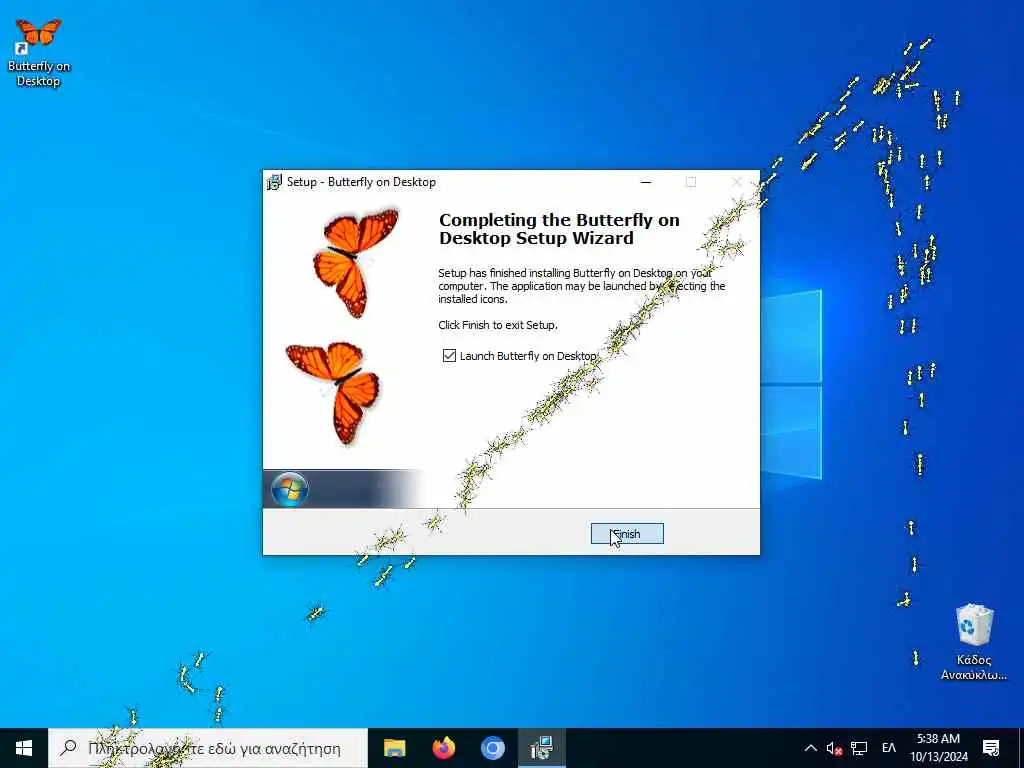
Task: Click the heading Completing the Butterfly on Desktop
Action: click(x=559, y=229)
